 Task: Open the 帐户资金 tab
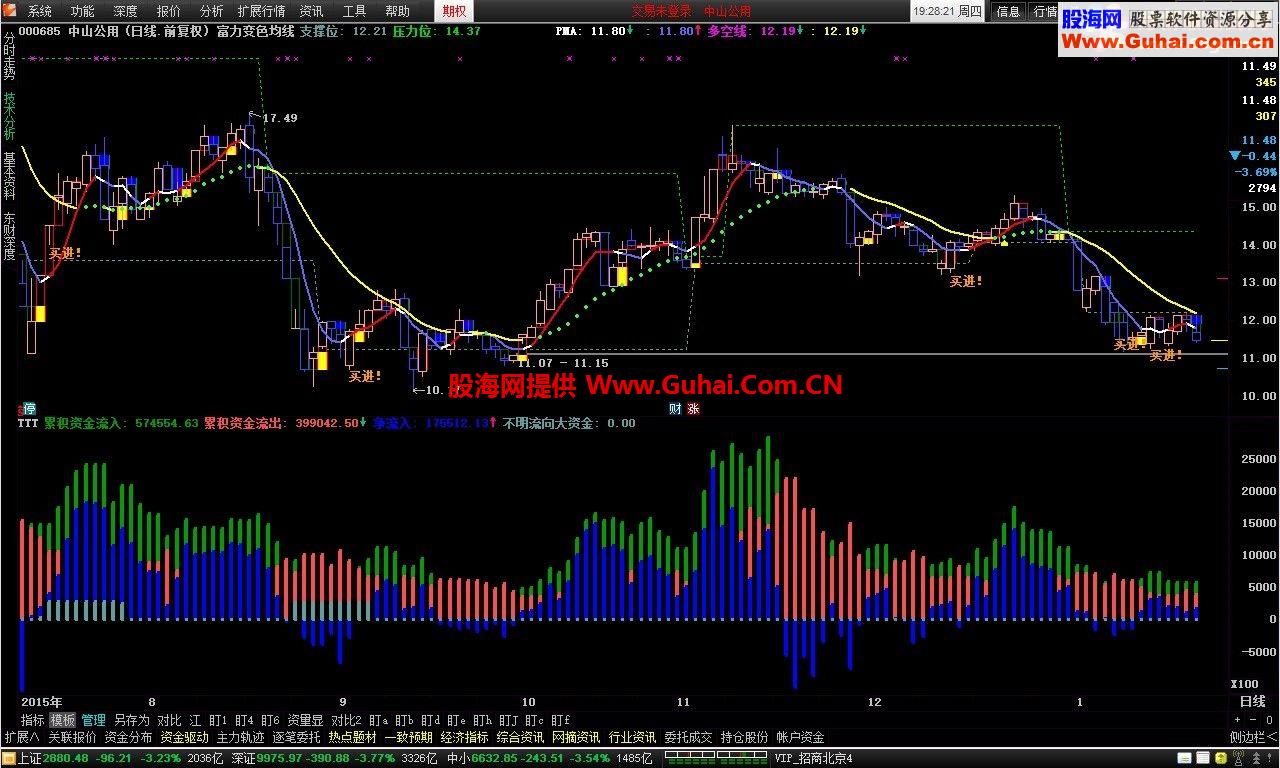tap(801, 737)
